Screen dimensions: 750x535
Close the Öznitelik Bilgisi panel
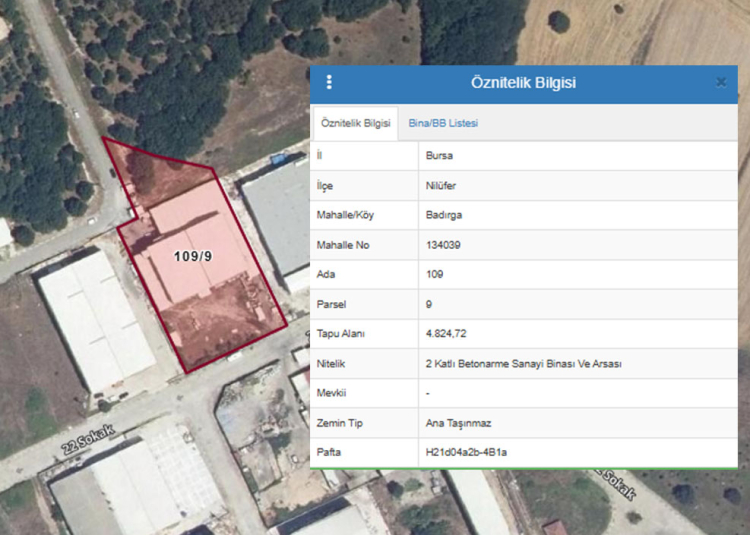point(721,83)
